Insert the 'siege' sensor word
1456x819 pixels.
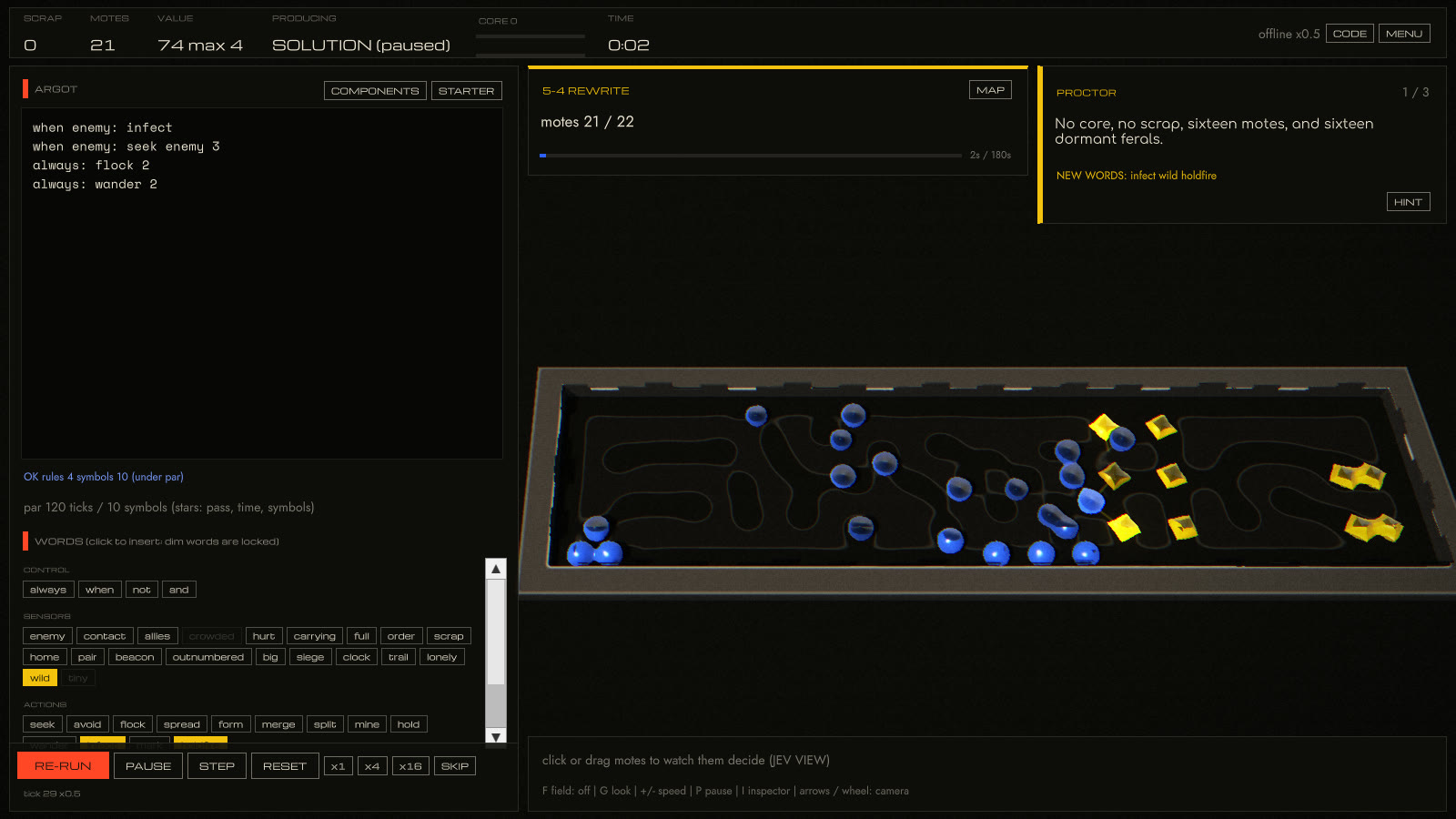pos(310,657)
